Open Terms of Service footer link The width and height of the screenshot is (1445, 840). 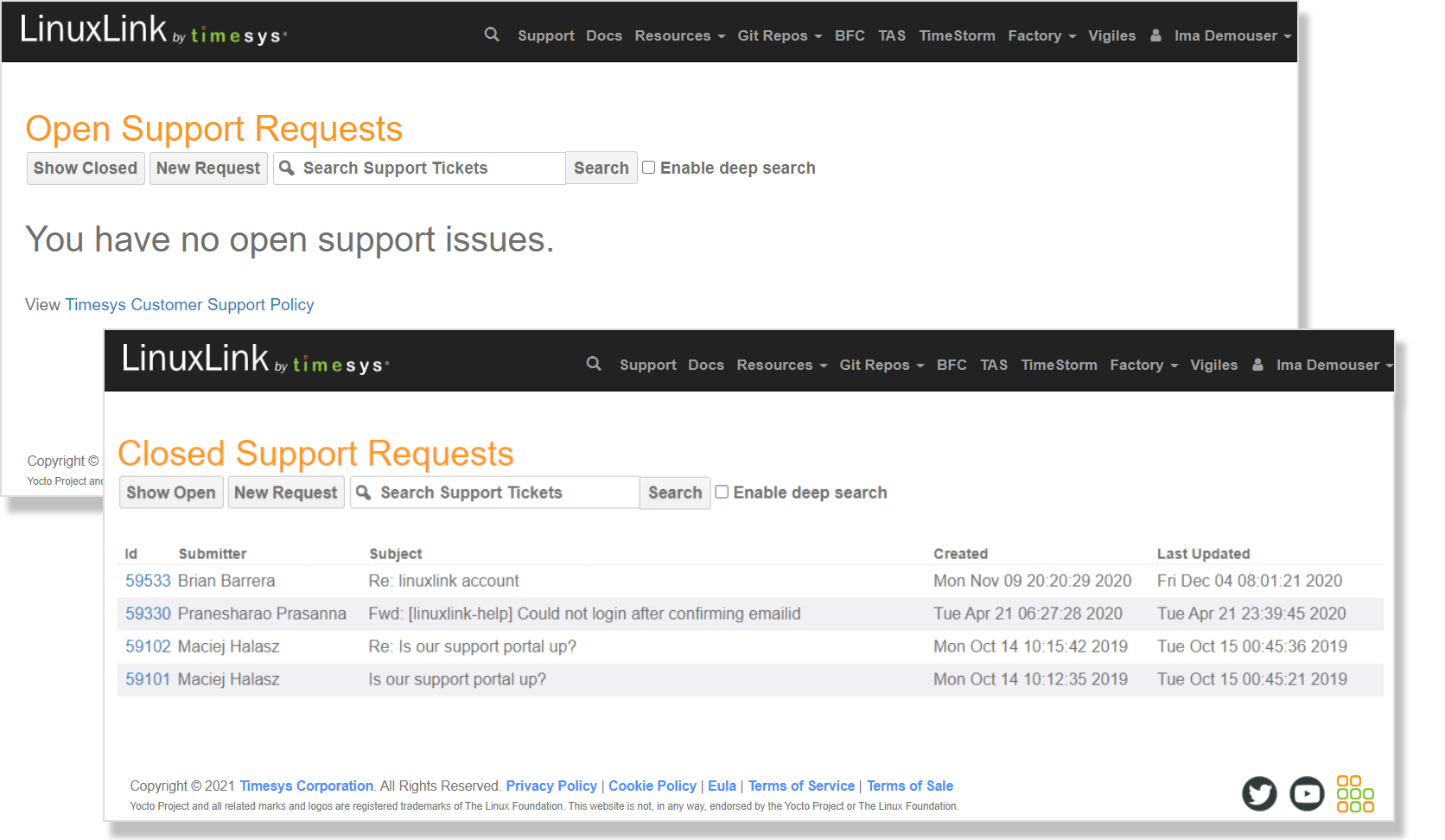(x=801, y=786)
